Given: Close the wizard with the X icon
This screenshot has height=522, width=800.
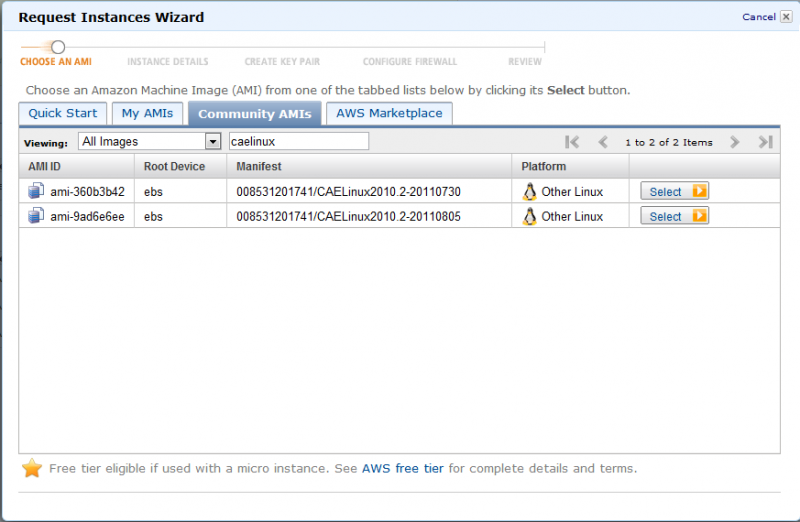Looking at the screenshot, I should point(786,17).
